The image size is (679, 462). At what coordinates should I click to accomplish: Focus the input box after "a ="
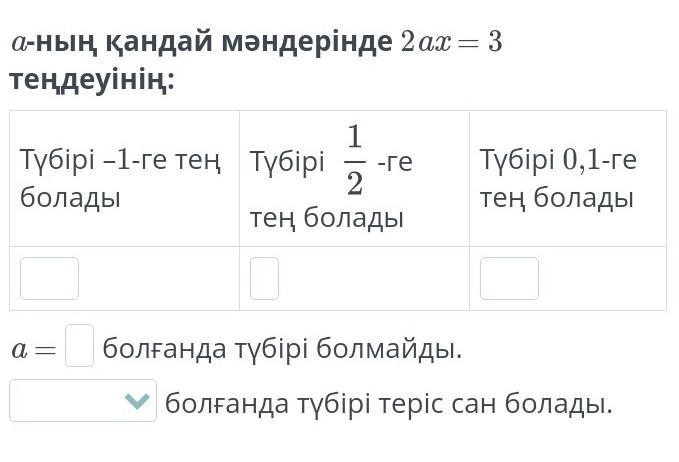pyautogui.click(x=79, y=345)
